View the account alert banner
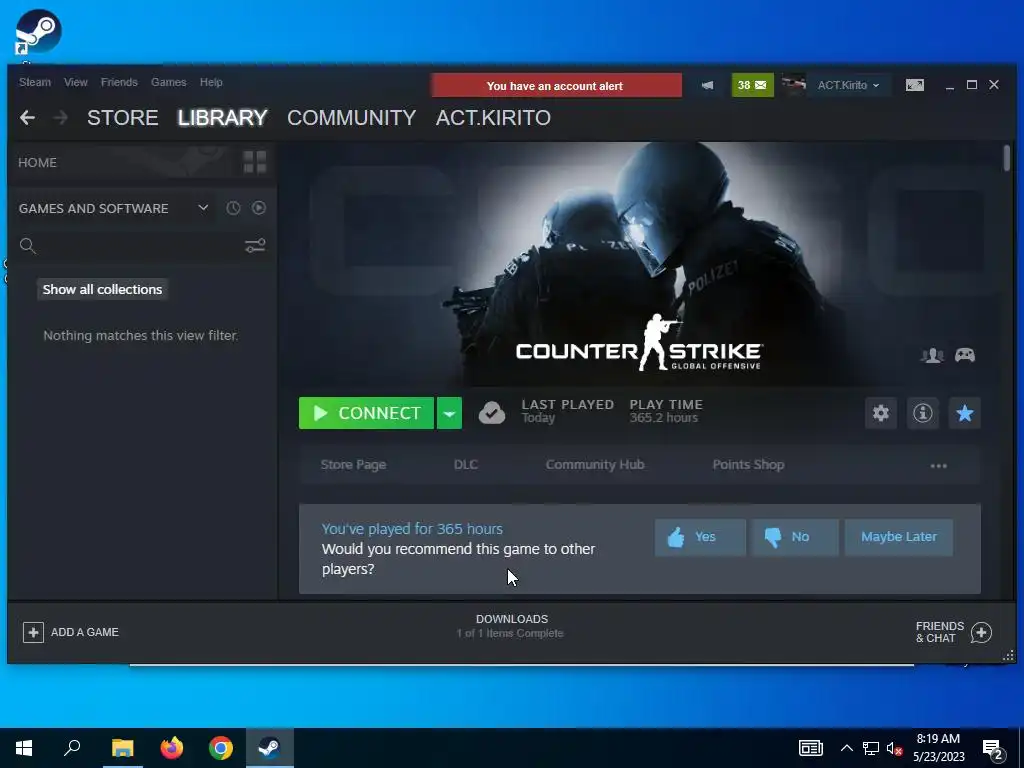 tap(556, 86)
